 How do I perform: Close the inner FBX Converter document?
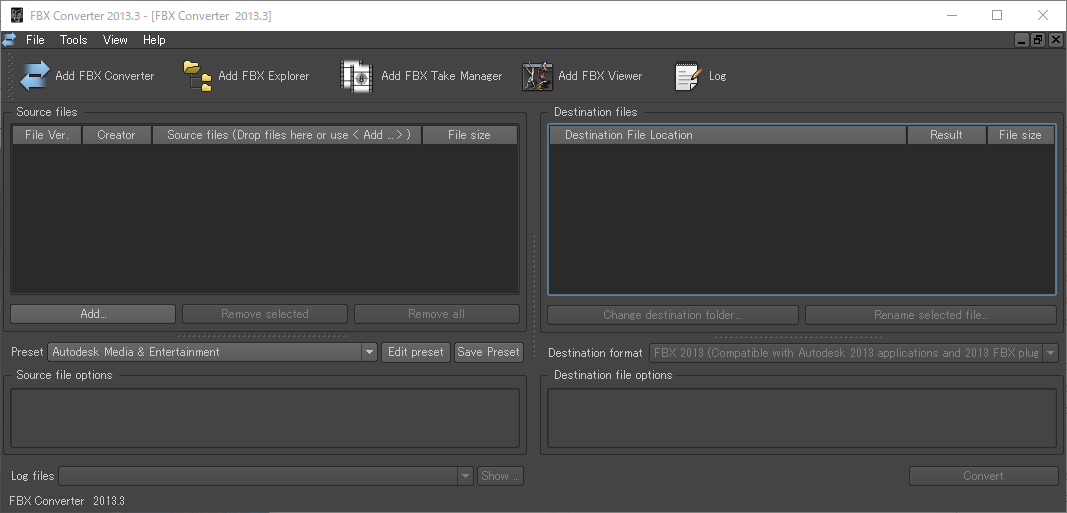click(x=1055, y=40)
